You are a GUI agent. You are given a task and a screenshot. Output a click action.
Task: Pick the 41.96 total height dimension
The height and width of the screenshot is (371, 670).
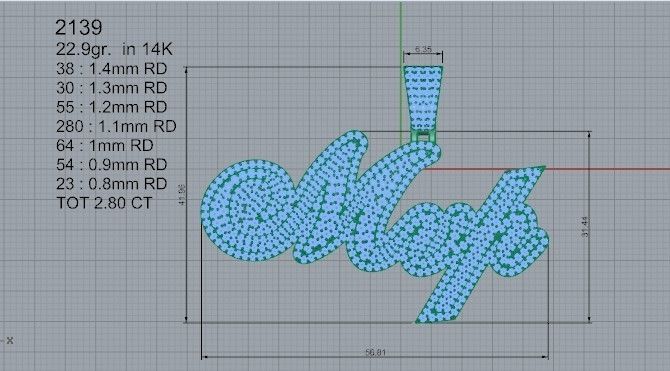pos(181,195)
